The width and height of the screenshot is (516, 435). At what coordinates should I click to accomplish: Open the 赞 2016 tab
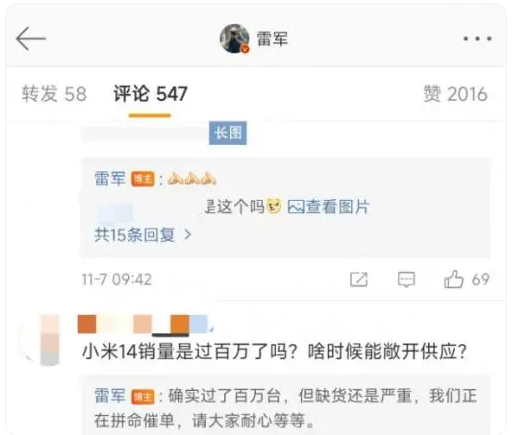(455, 94)
